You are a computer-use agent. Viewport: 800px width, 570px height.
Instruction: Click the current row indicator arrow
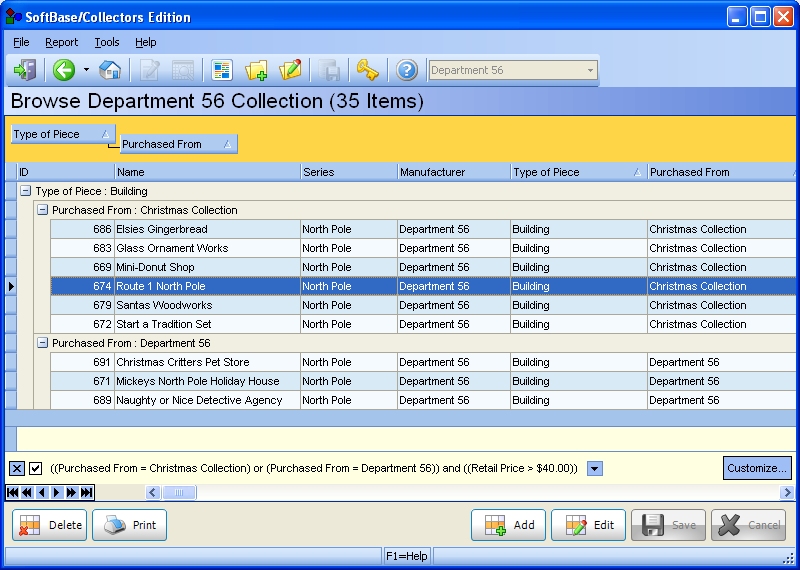11,286
